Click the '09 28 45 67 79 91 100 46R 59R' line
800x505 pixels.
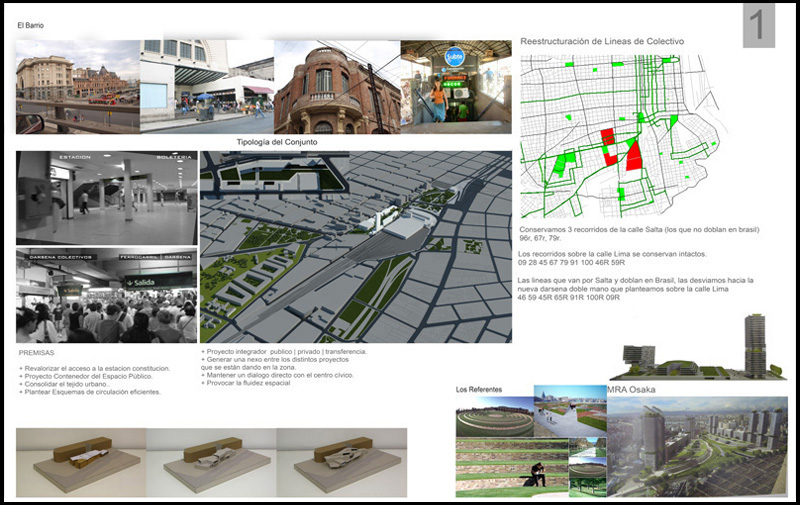(x=571, y=262)
